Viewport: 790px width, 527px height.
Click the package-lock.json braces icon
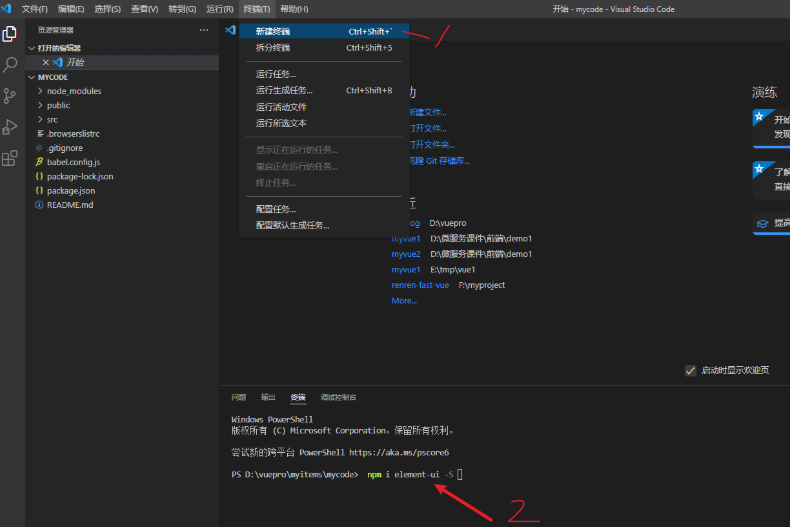tap(39, 176)
